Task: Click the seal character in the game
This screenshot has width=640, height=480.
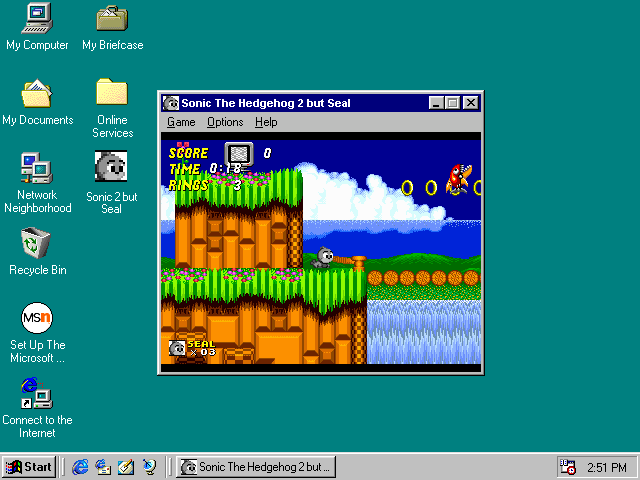Action: point(322,258)
